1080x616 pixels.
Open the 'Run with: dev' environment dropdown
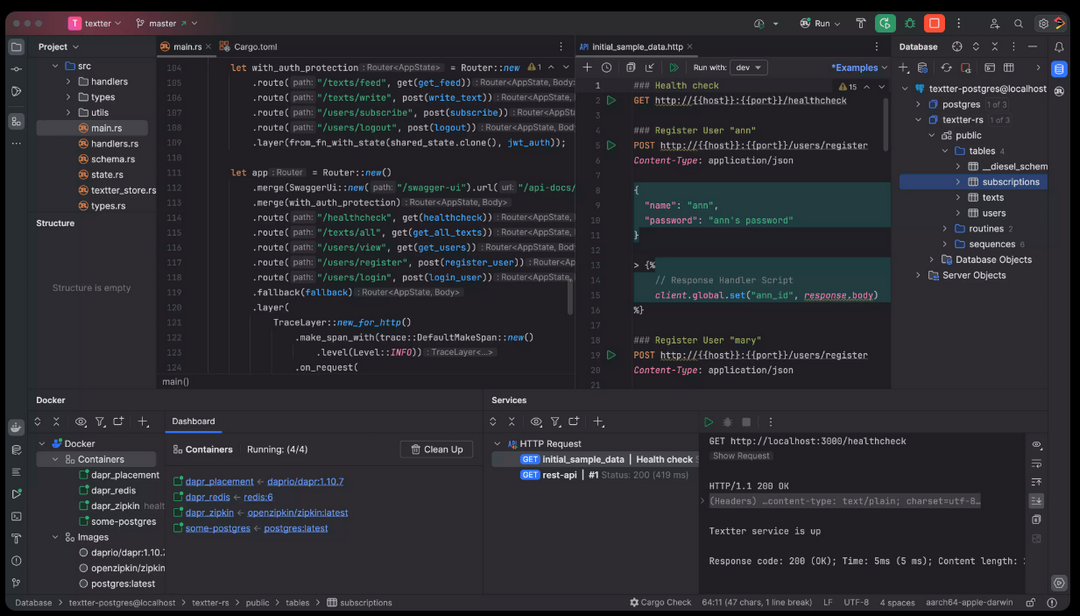point(747,68)
